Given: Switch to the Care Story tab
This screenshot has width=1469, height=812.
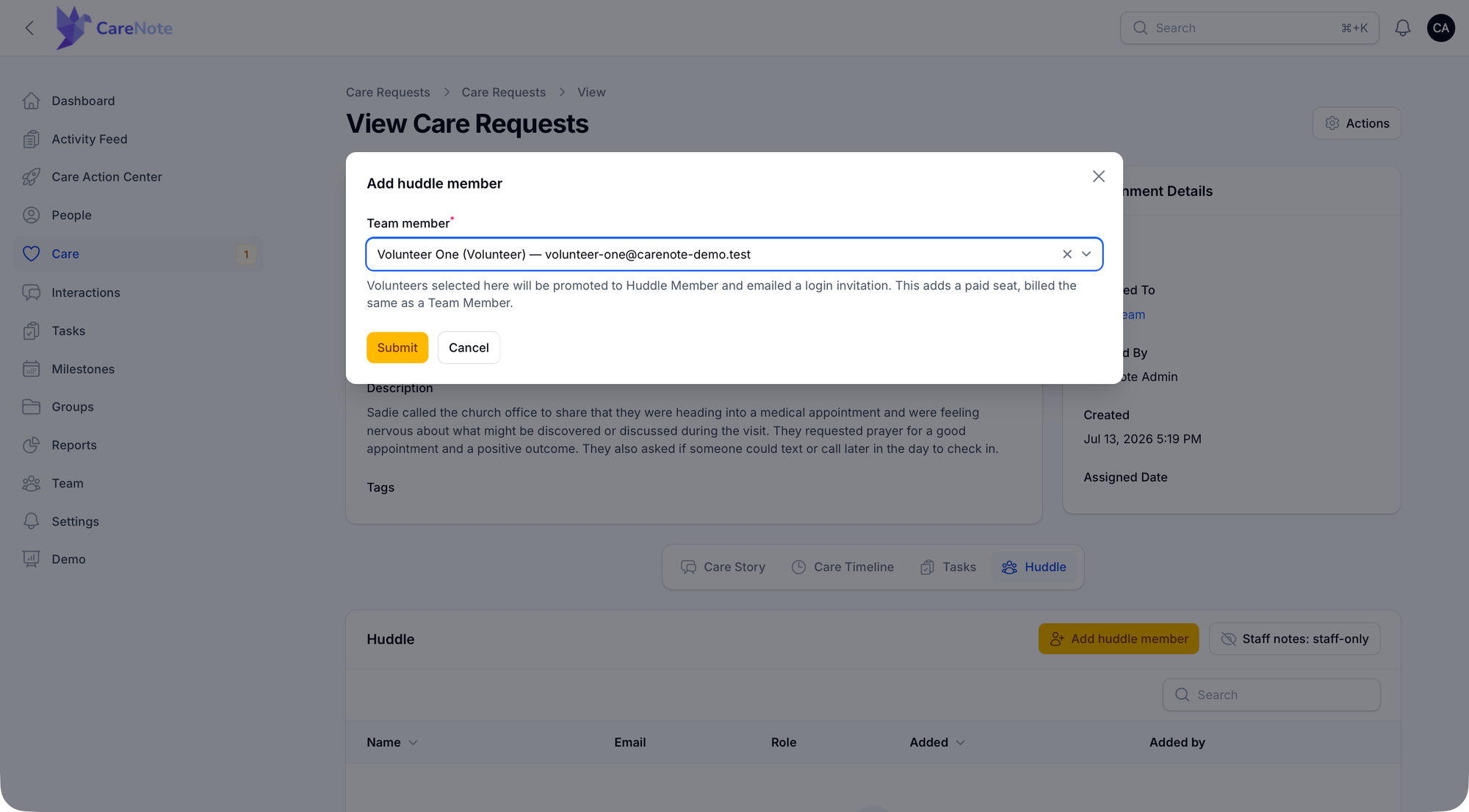Looking at the screenshot, I should click(x=723, y=567).
